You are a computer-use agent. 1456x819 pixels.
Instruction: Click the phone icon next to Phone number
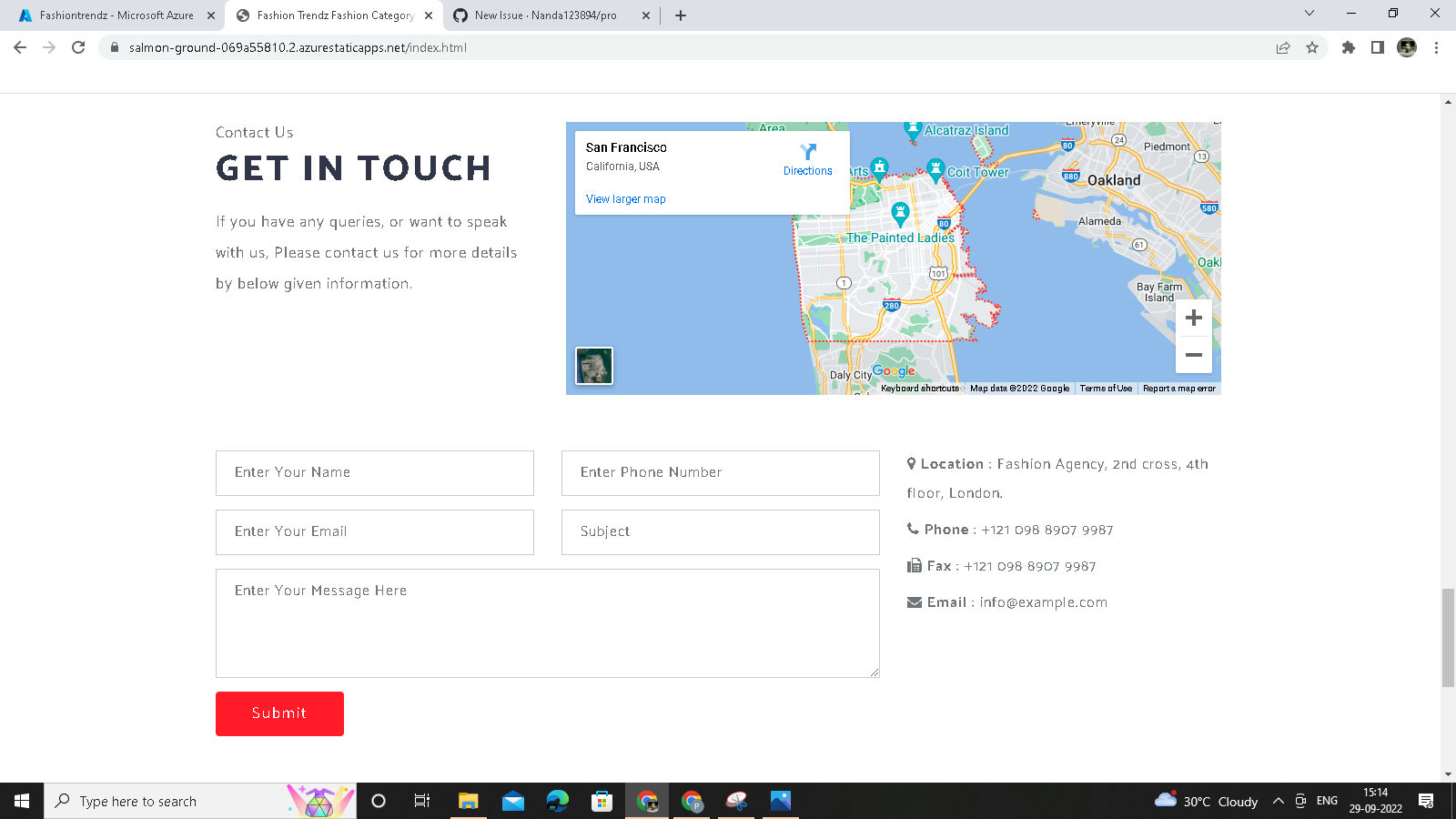click(912, 528)
